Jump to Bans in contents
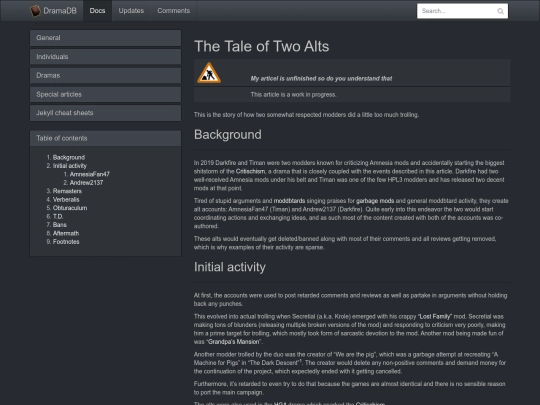 pyautogui.click(x=60, y=225)
